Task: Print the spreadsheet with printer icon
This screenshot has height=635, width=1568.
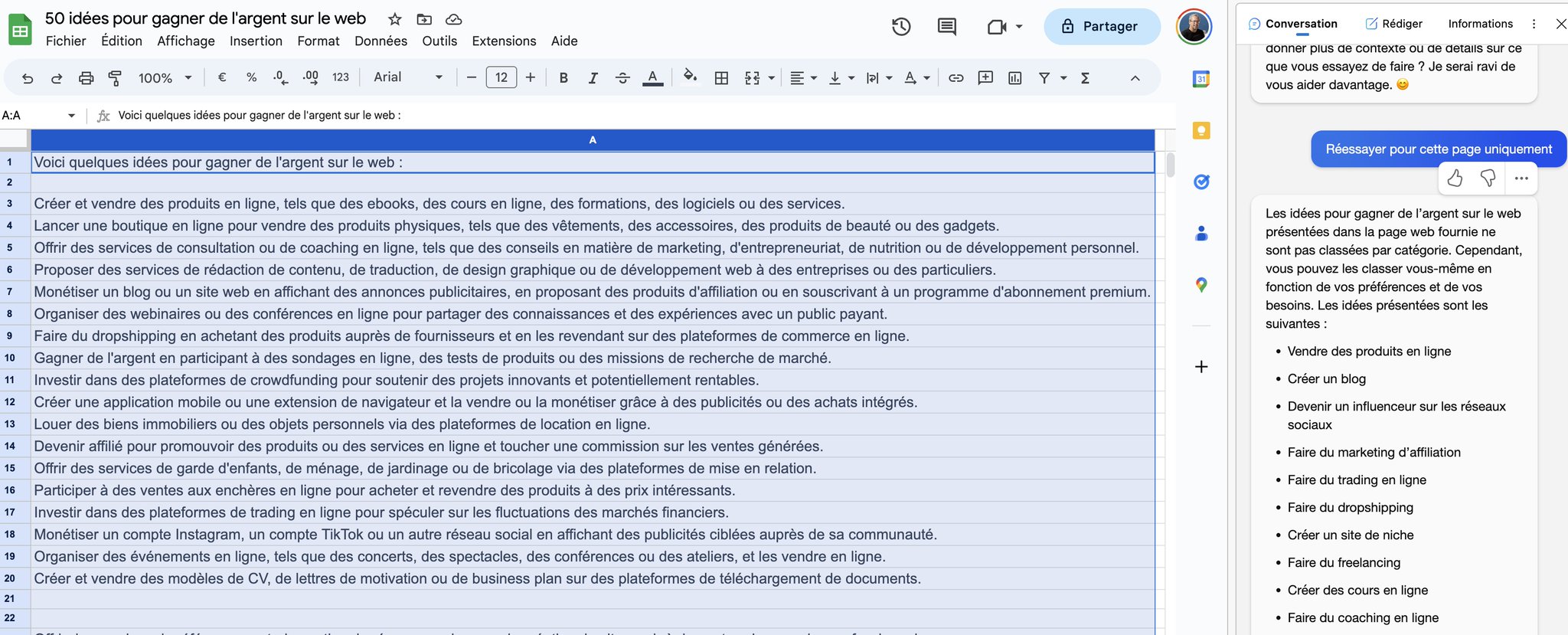Action: (x=87, y=78)
